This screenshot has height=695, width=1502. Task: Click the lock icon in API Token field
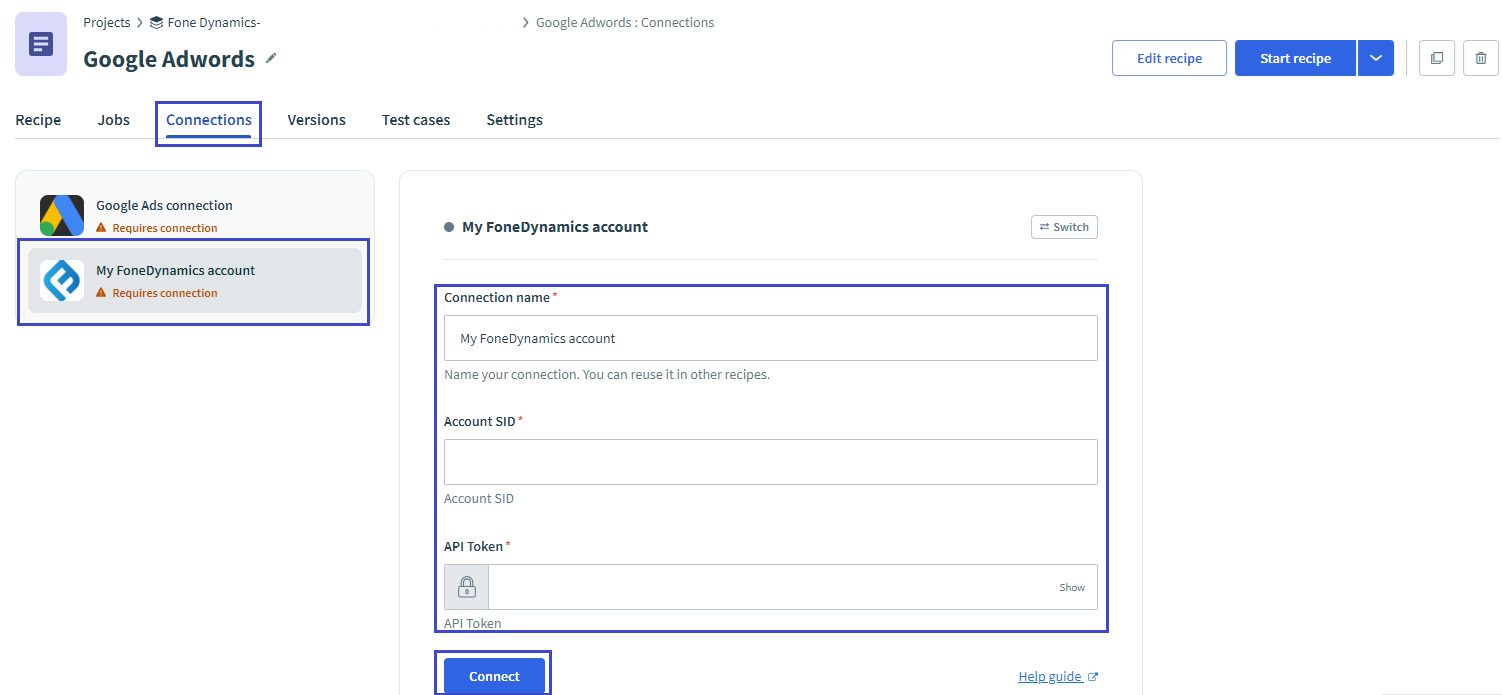pos(467,587)
